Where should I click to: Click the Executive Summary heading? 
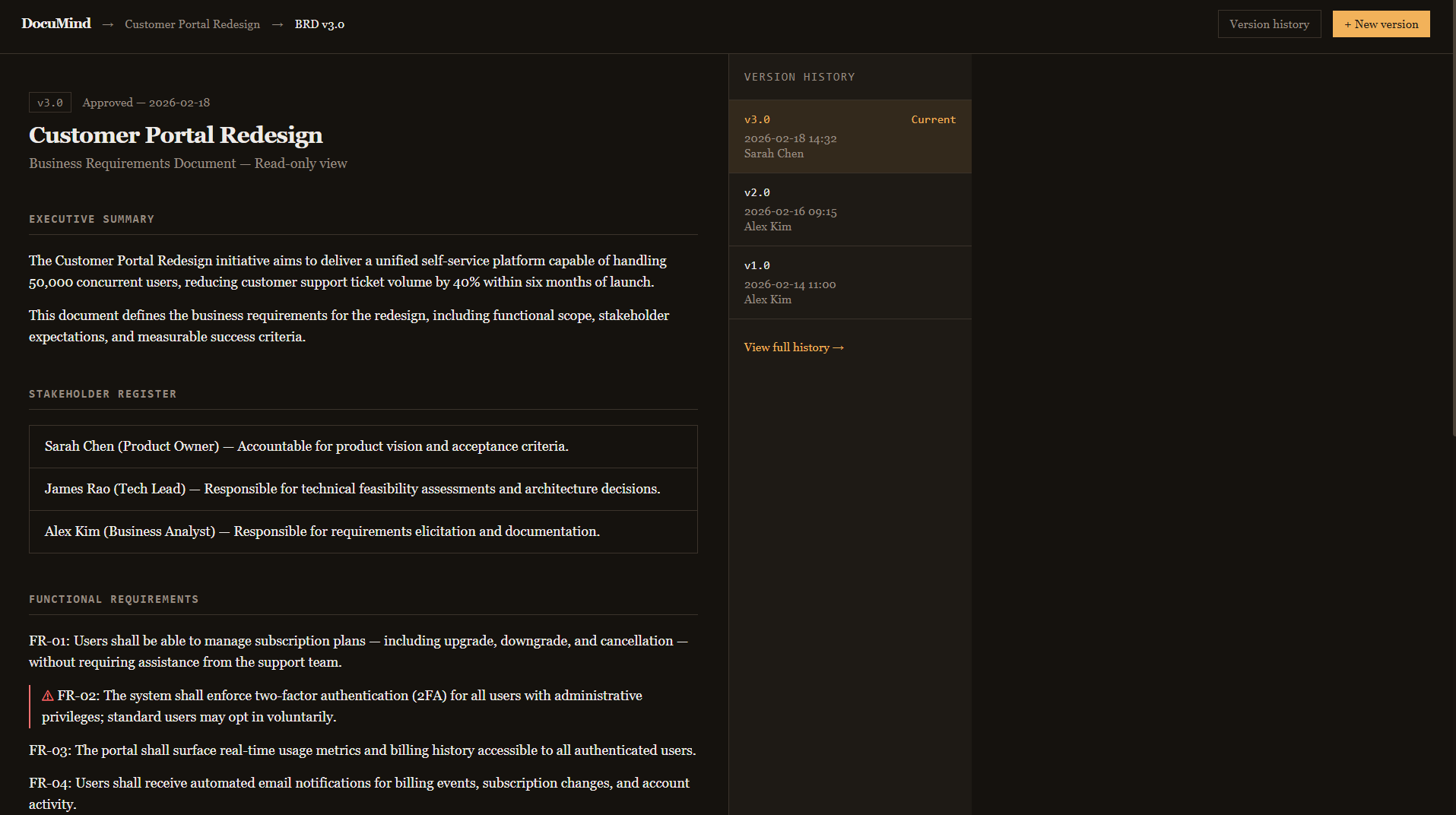click(91, 220)
